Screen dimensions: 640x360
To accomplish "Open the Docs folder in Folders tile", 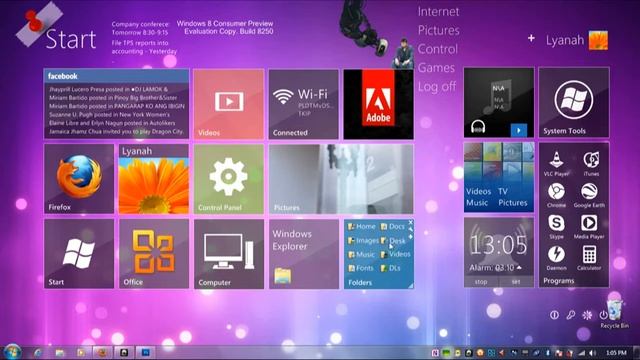I will (393, 227).
